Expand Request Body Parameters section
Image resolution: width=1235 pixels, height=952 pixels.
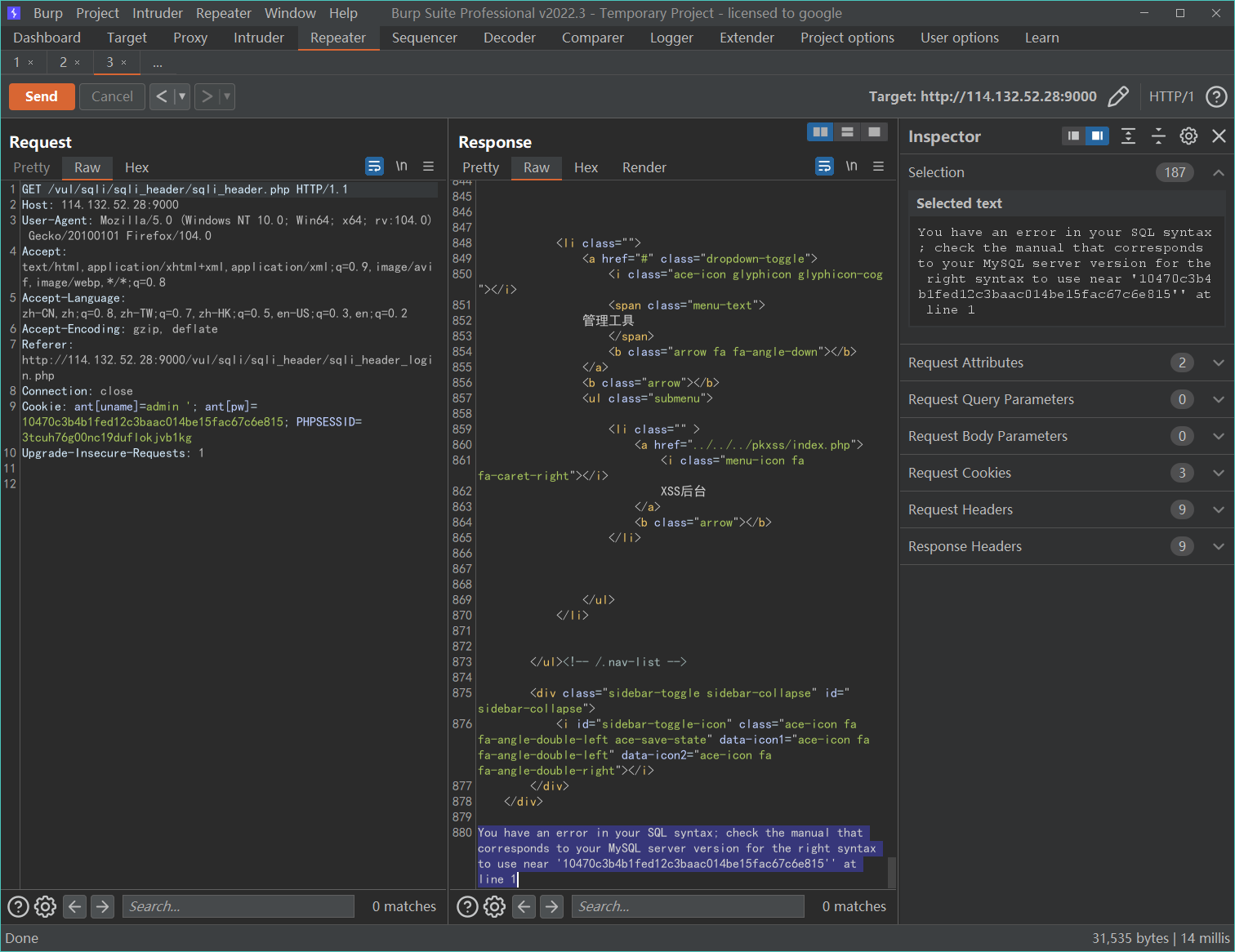(1218, 436)
